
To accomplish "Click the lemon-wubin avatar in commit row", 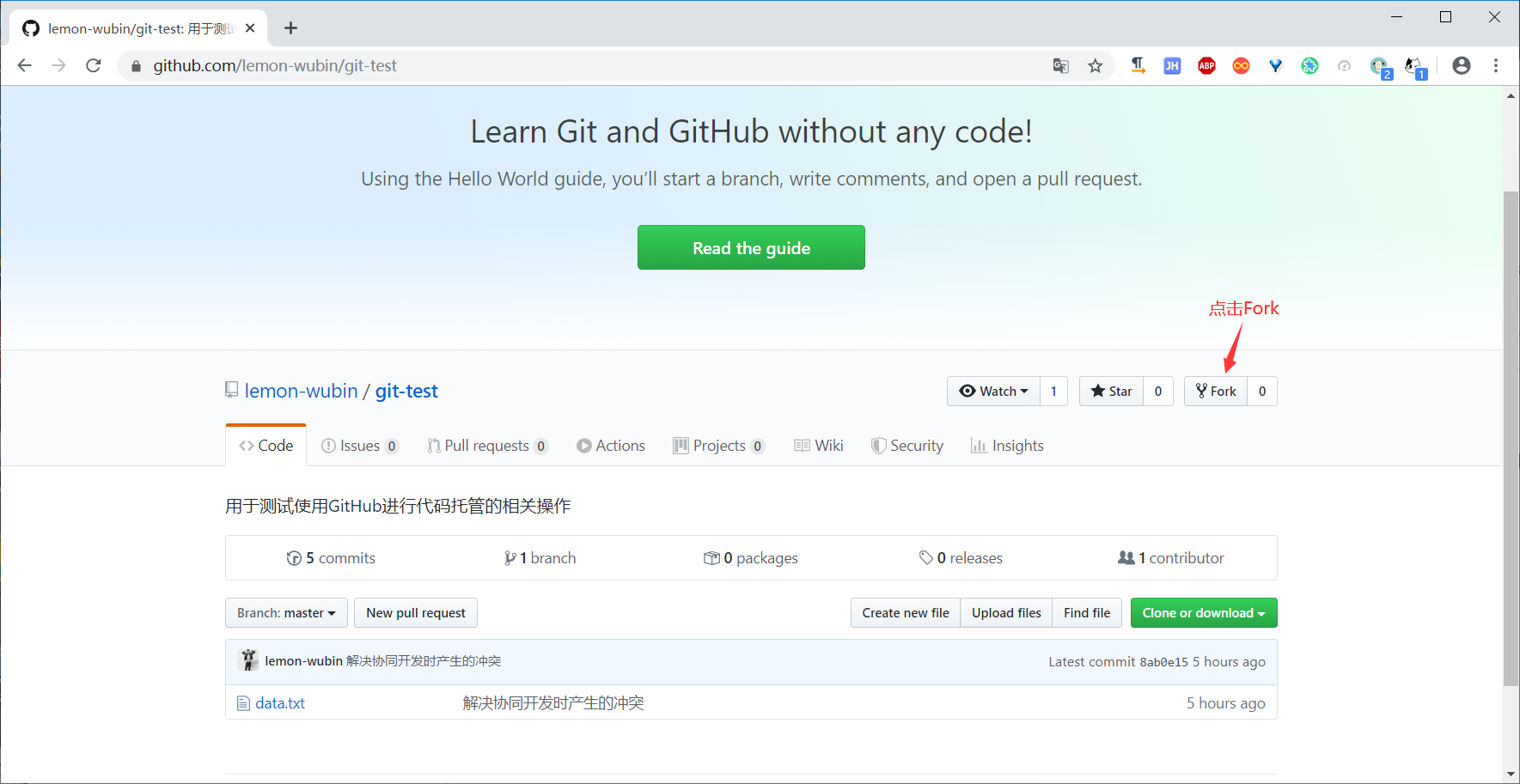I will click(x=249, y=660).
